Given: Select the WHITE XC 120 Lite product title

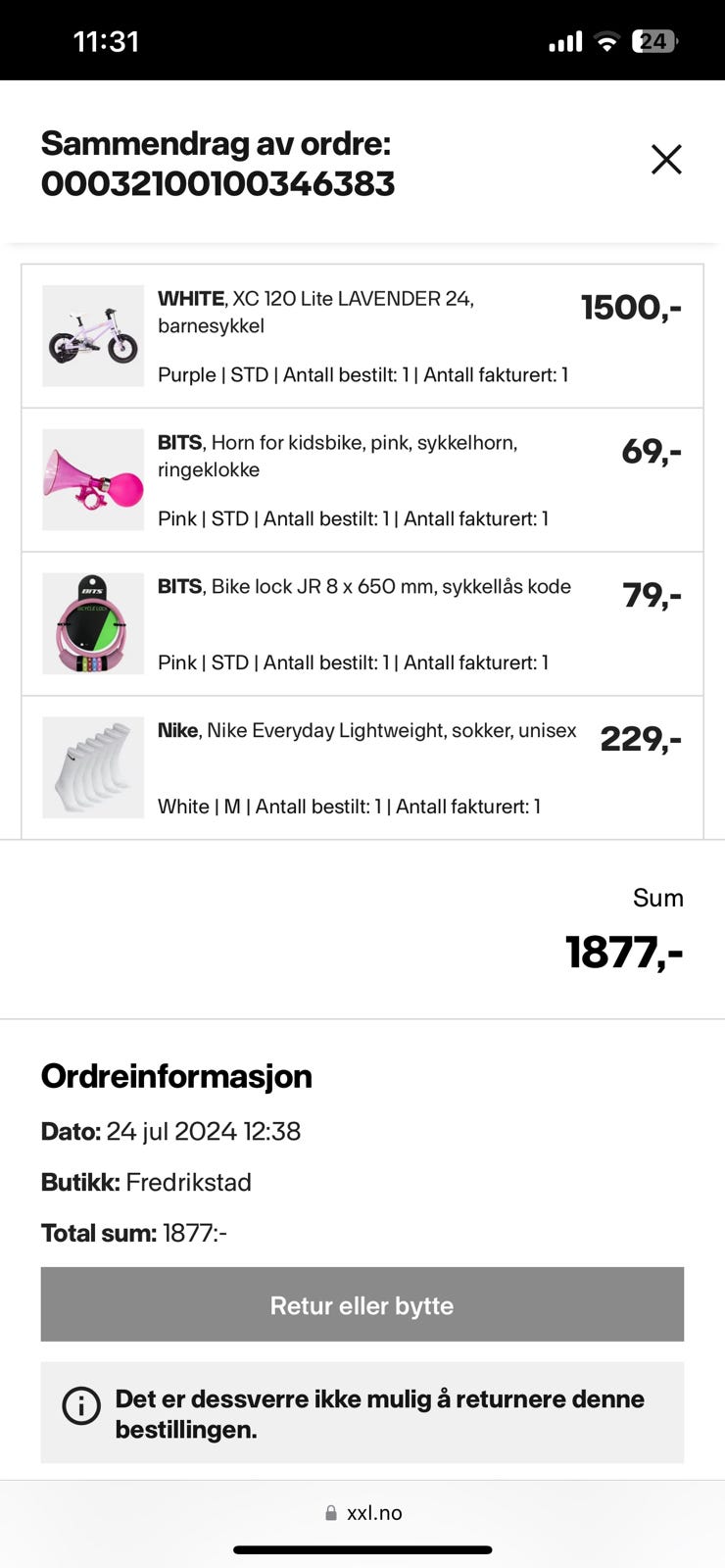Looking at the screenshot, I should [315, 312].
